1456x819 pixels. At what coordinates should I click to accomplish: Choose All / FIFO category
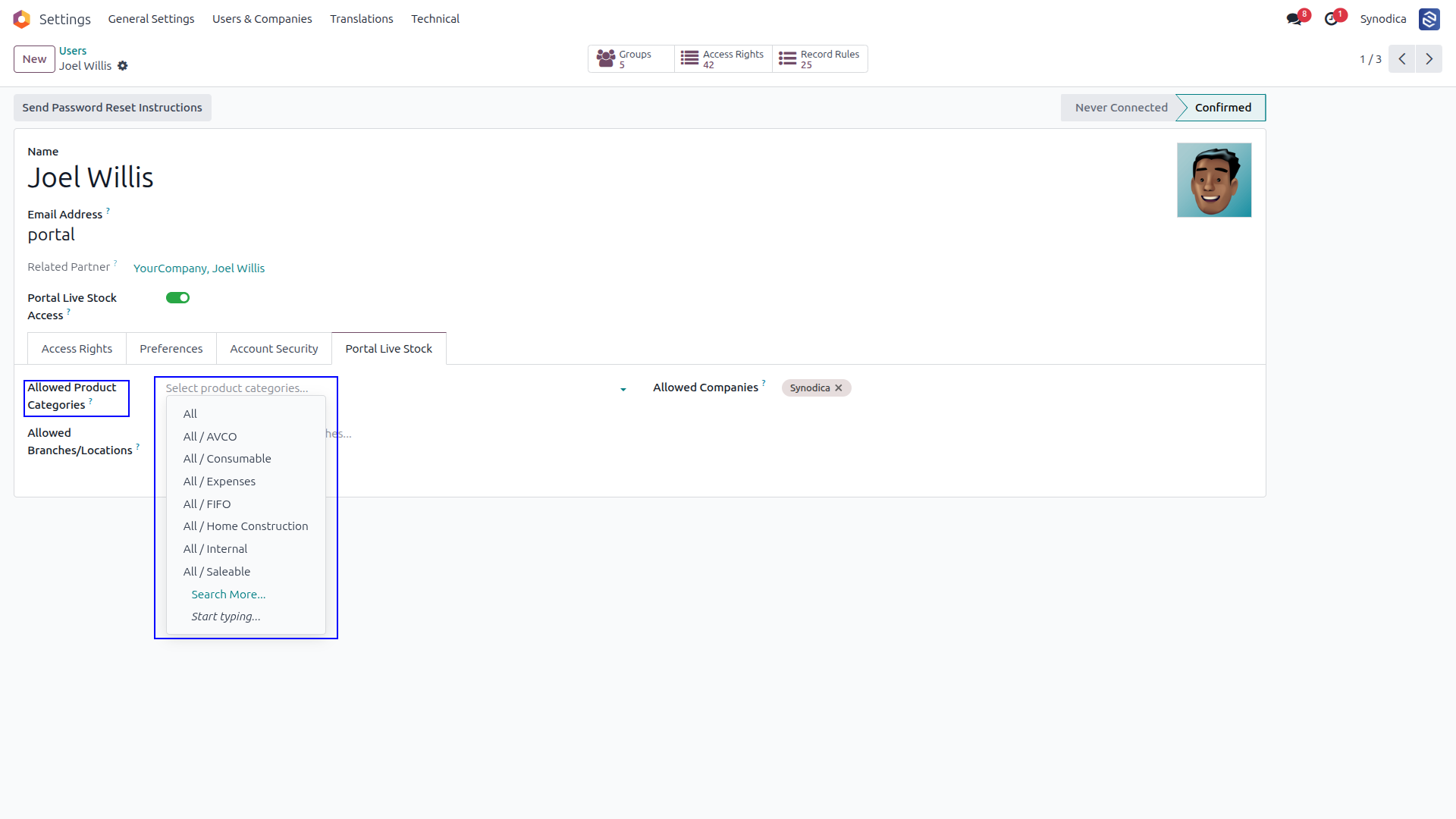[x=246, y=504]
